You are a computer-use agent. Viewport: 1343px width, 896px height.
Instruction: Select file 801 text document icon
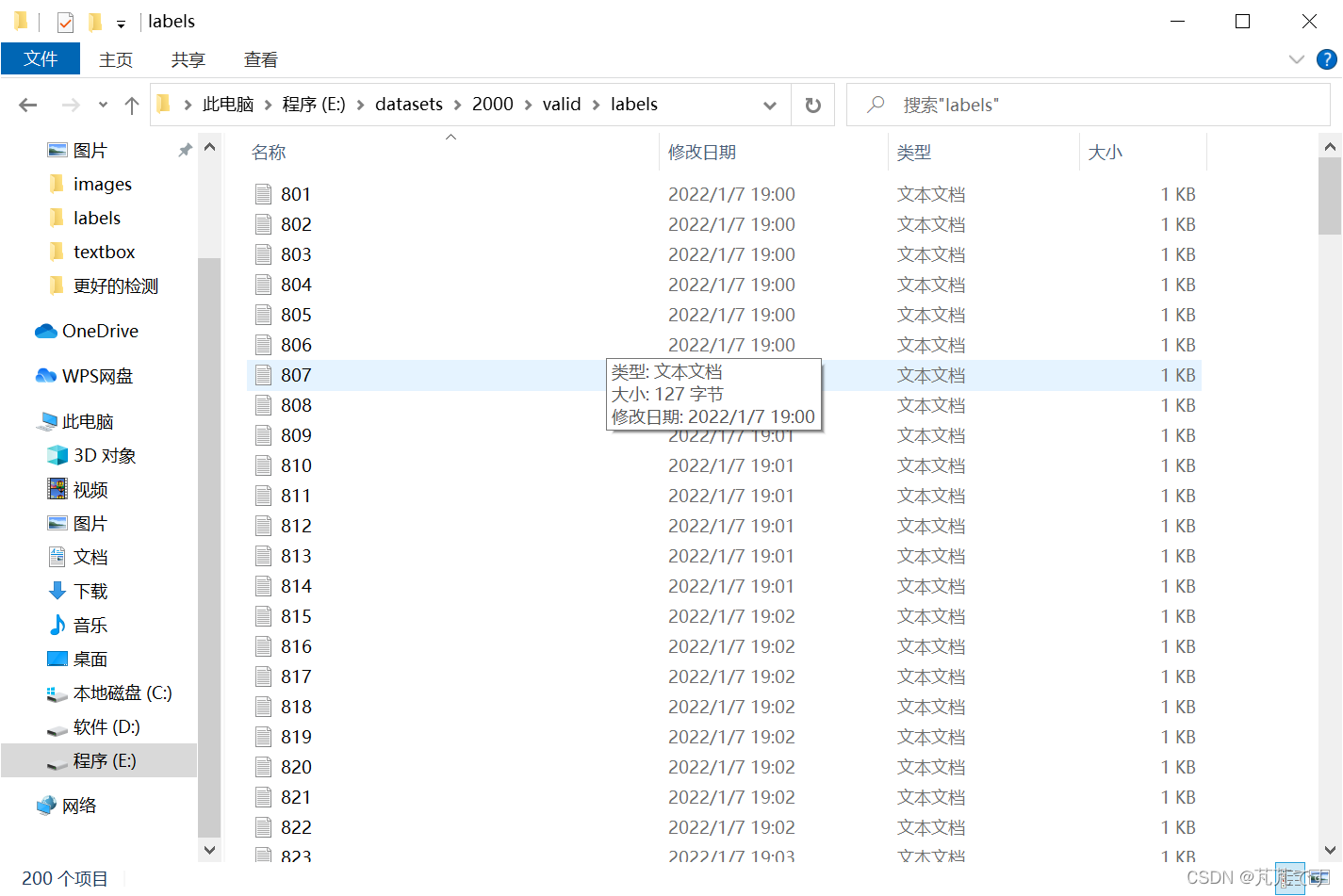click(264, 194)
